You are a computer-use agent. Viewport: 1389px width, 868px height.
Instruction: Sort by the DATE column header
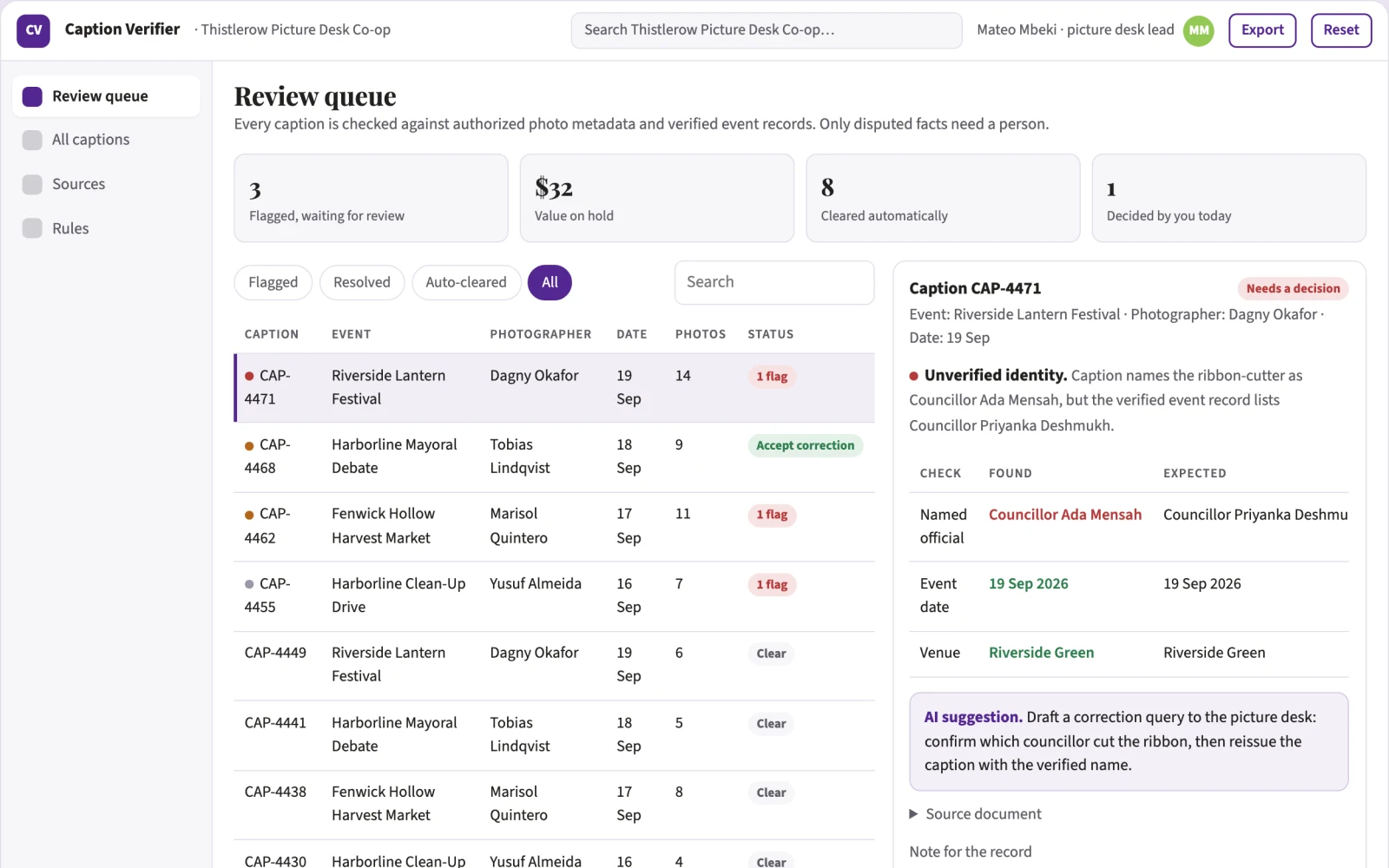(632, 334)
